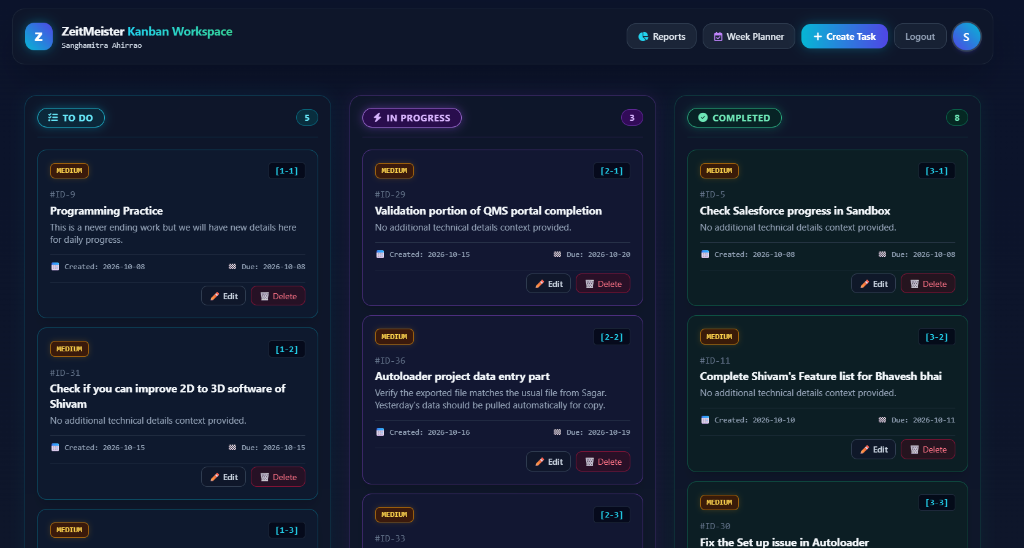Viewport: 1024px width, 548px height.
Task: Click MEDIUM badge on Autoloader data entry card
Action: pyautogui.click(x=394, y=336)
